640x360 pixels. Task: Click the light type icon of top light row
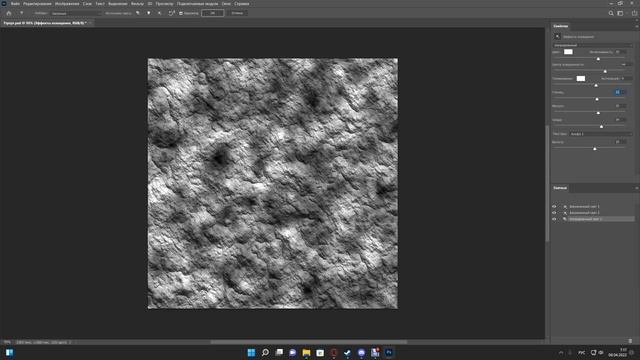[x=565, y=207]
